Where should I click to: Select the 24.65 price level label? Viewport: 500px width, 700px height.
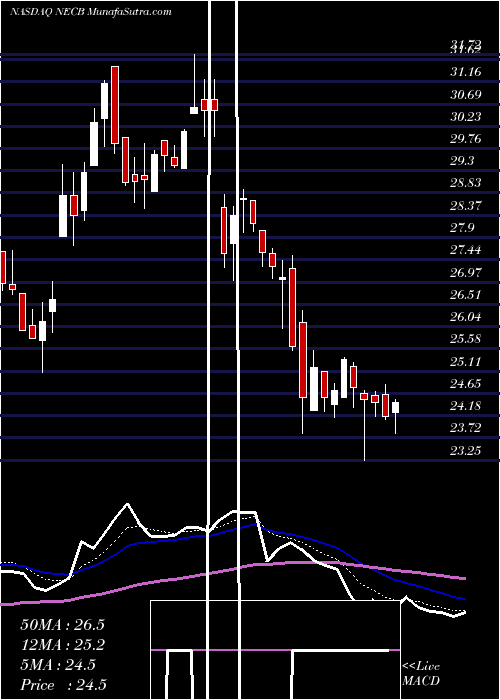[x=466, y=383]
